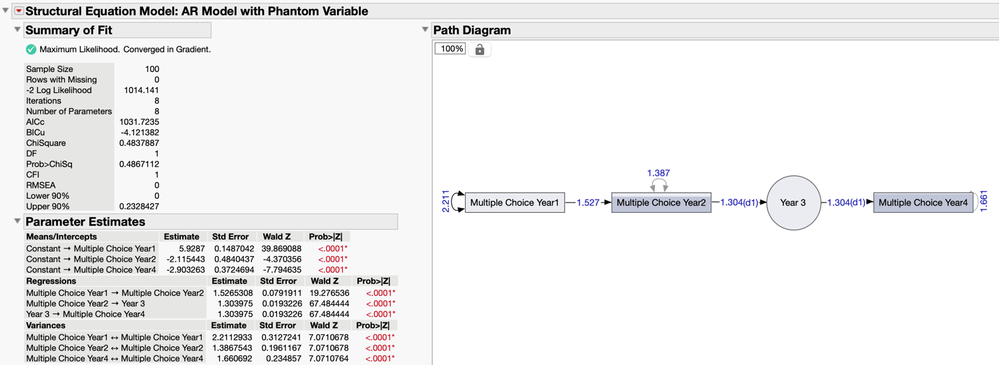This screenshot has width=999, height=365.
Task: Select the Year 3 → Multiple Choice Year4 row
Action: pos(212,314)
